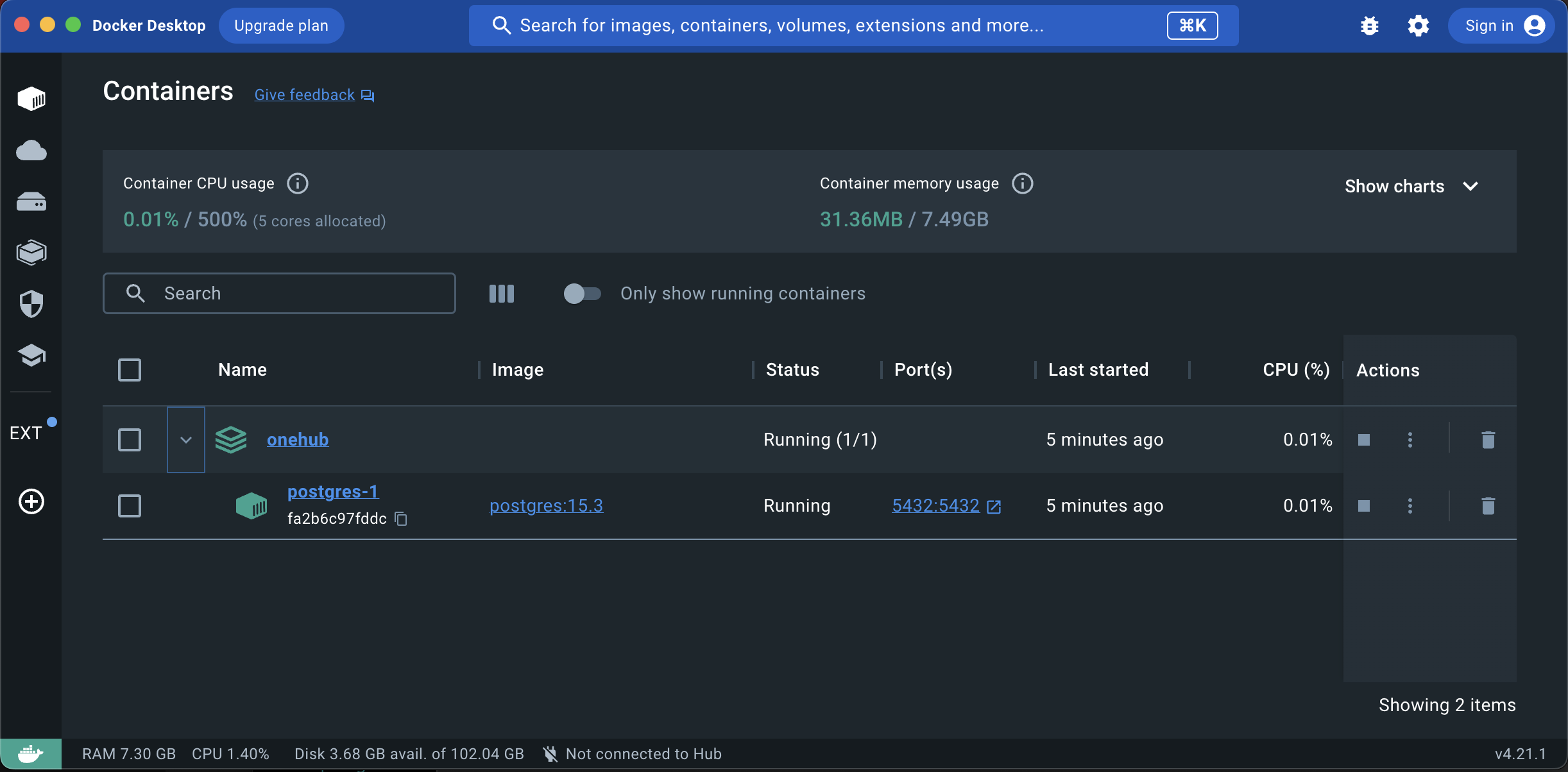1568x772 pixels.
Task: Open the Docker Scout shield sidebar icon
Action: [31, 304]
